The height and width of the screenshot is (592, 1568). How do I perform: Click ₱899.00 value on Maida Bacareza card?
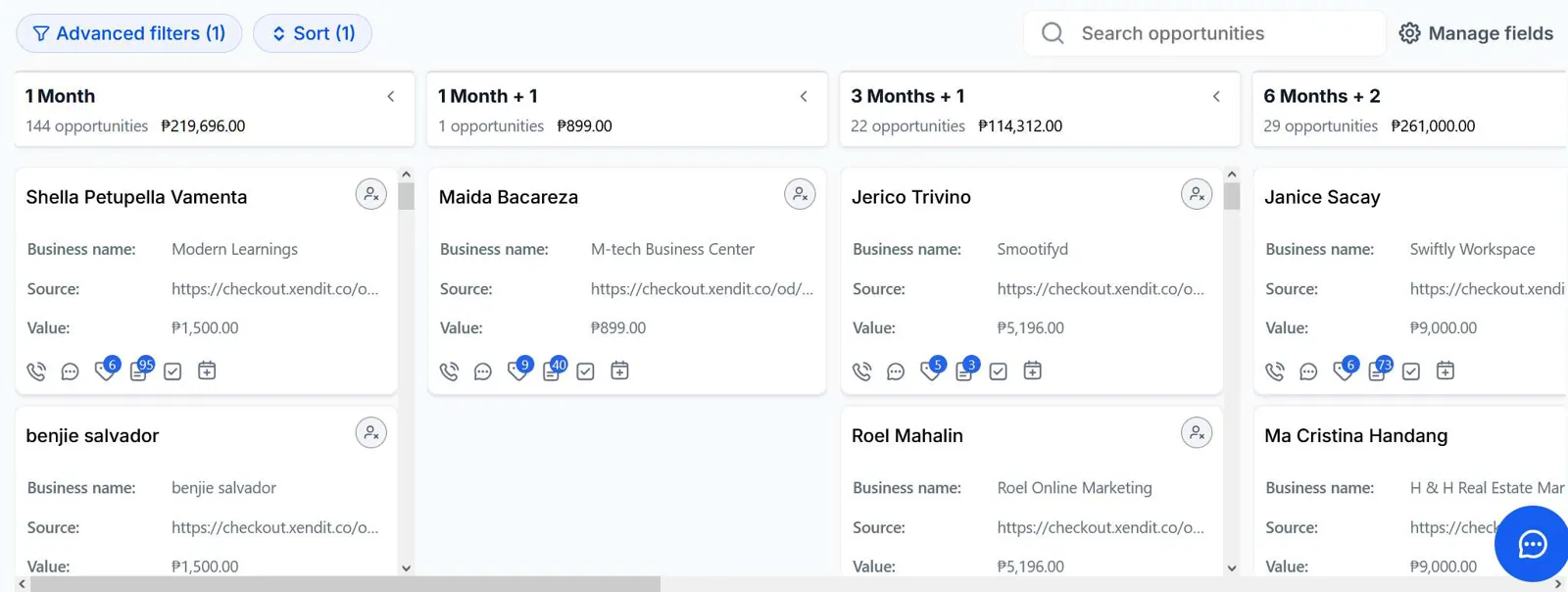click(x=617, y=327)
